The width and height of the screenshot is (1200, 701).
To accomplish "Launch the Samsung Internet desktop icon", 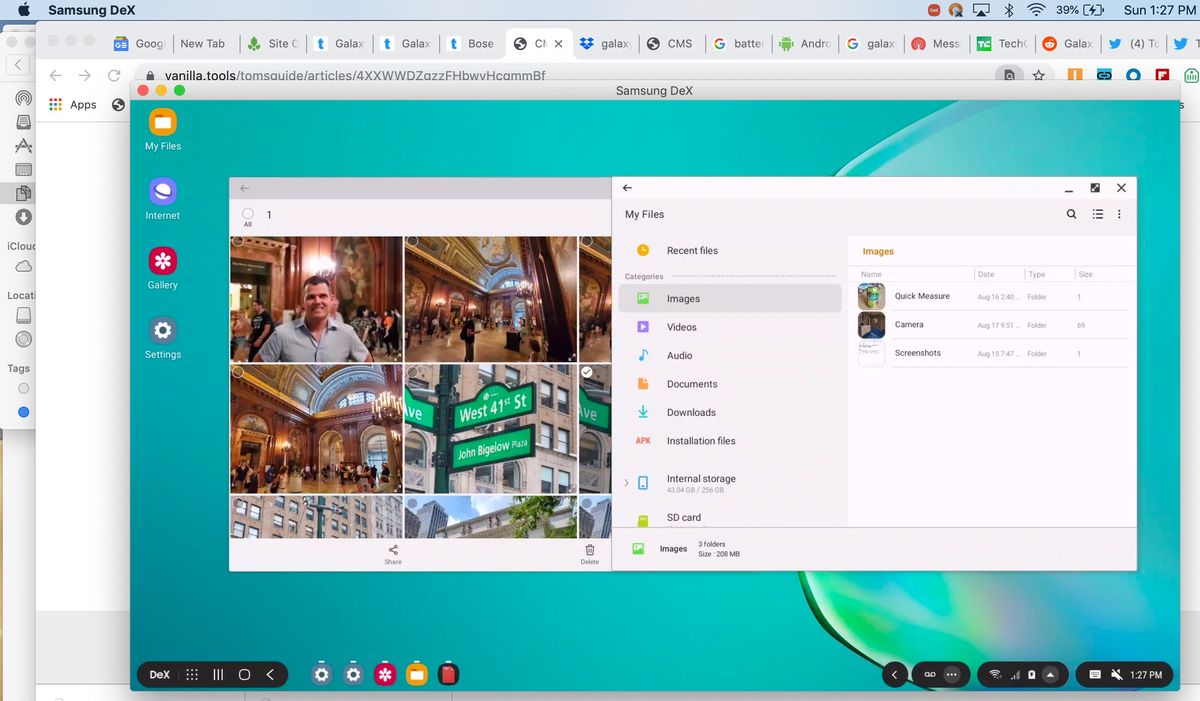I will pos(162,192).
